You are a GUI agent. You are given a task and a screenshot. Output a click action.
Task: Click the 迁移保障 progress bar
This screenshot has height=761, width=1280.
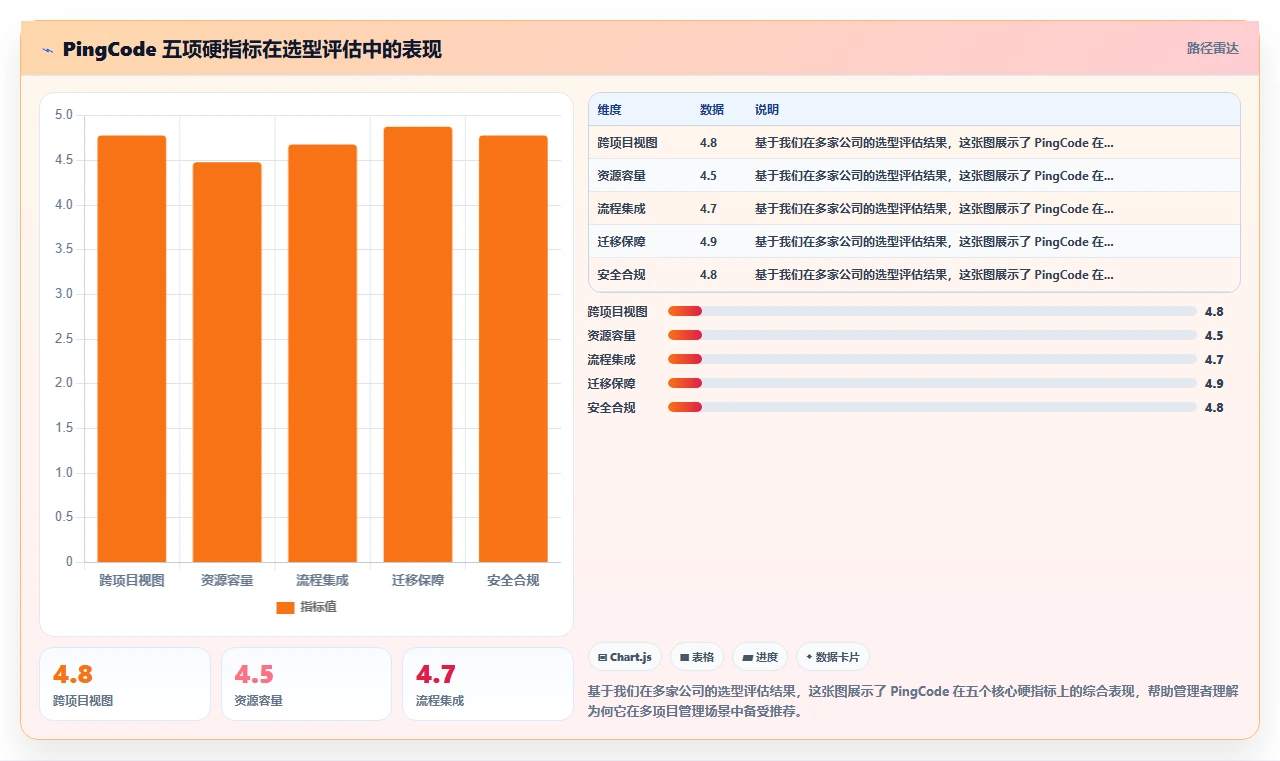pyautogui.click(x=932, y=383)
